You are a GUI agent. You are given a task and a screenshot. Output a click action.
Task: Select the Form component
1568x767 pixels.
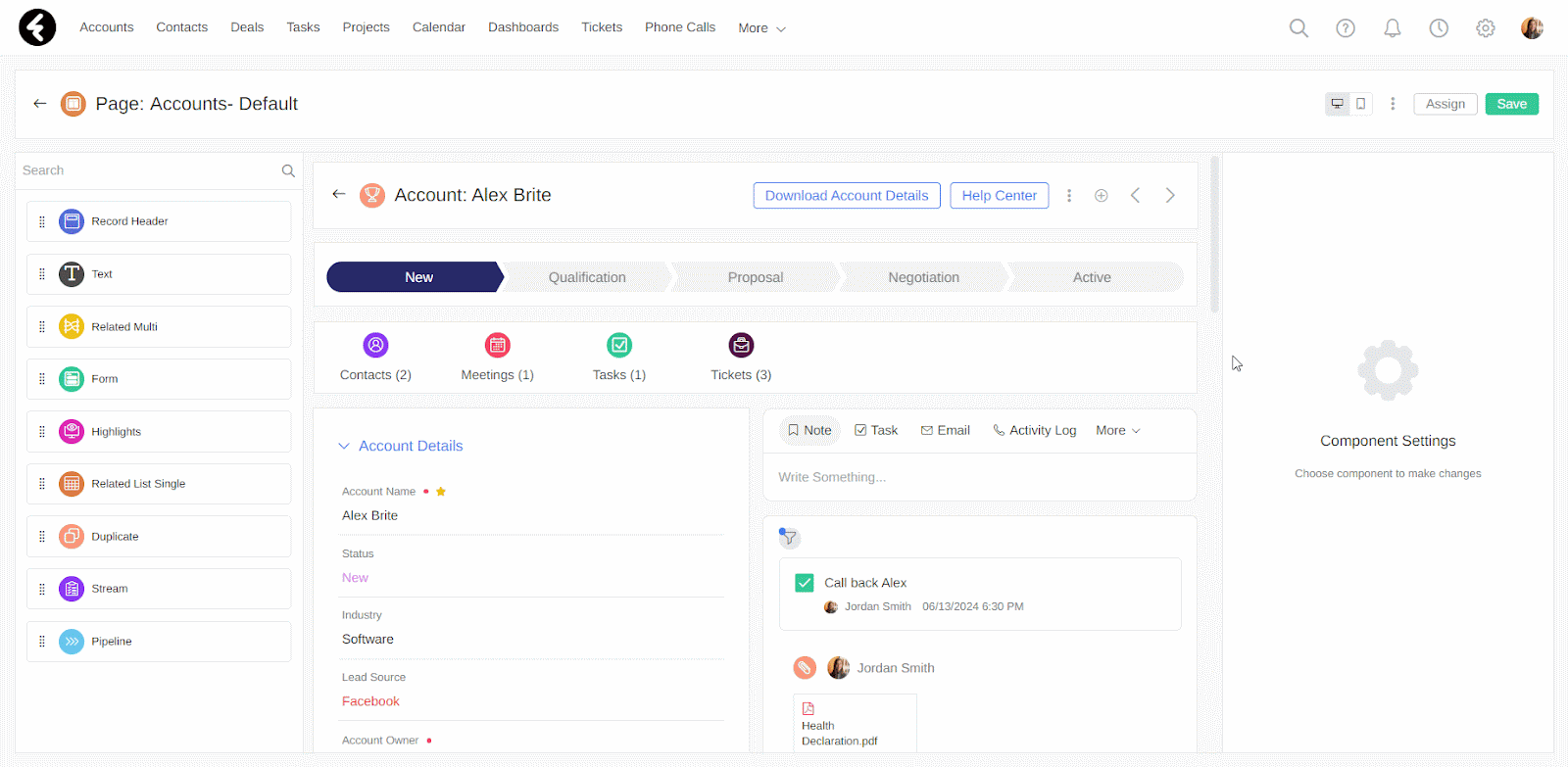pyautogui.click(x=159, y=379)
